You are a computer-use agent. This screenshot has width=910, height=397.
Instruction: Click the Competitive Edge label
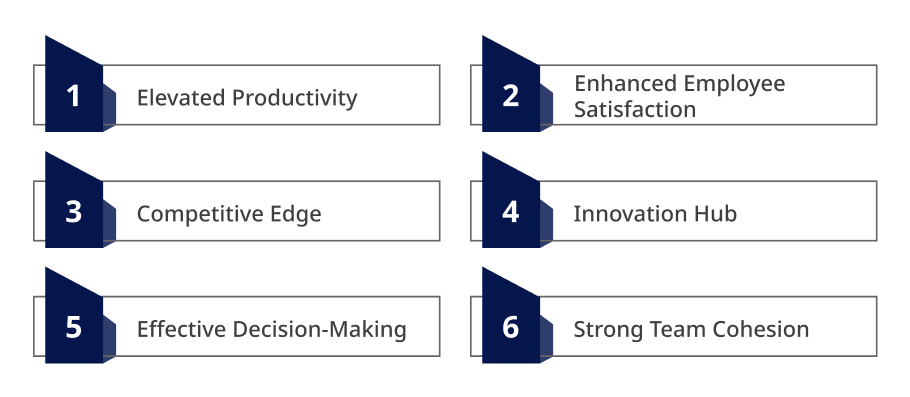pyautogui.click(x=229, y=214)
